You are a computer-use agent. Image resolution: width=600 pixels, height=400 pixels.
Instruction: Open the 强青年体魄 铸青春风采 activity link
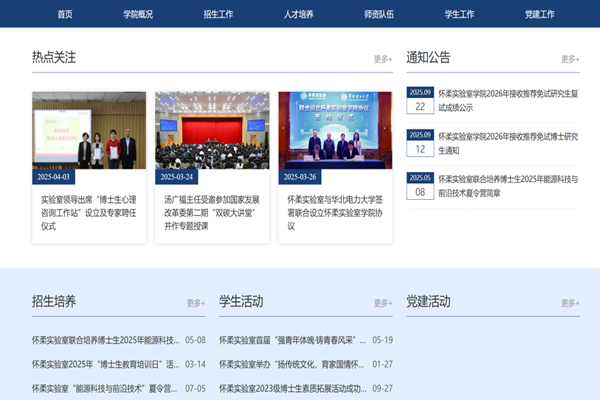pos(292,340)
